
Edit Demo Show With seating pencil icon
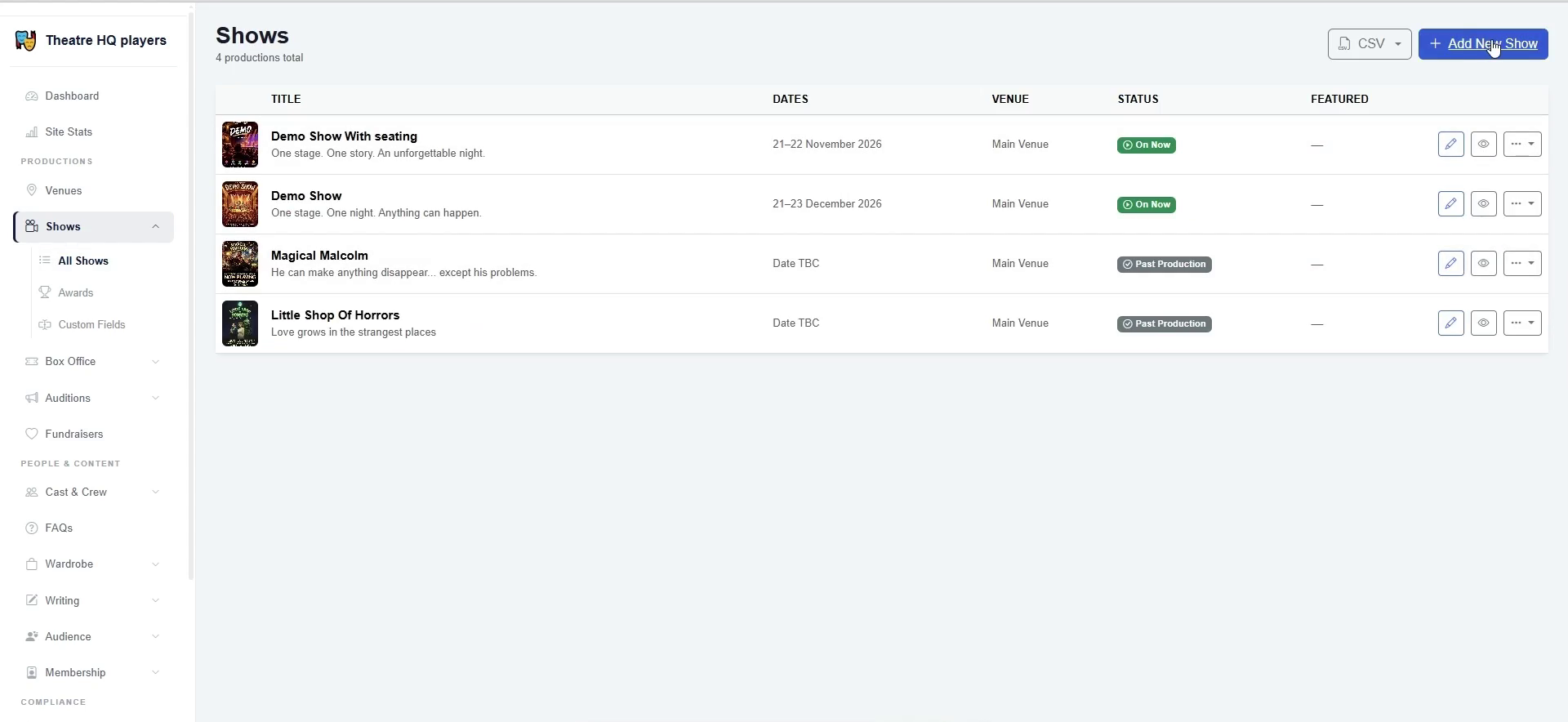[x=1451, y=145]
